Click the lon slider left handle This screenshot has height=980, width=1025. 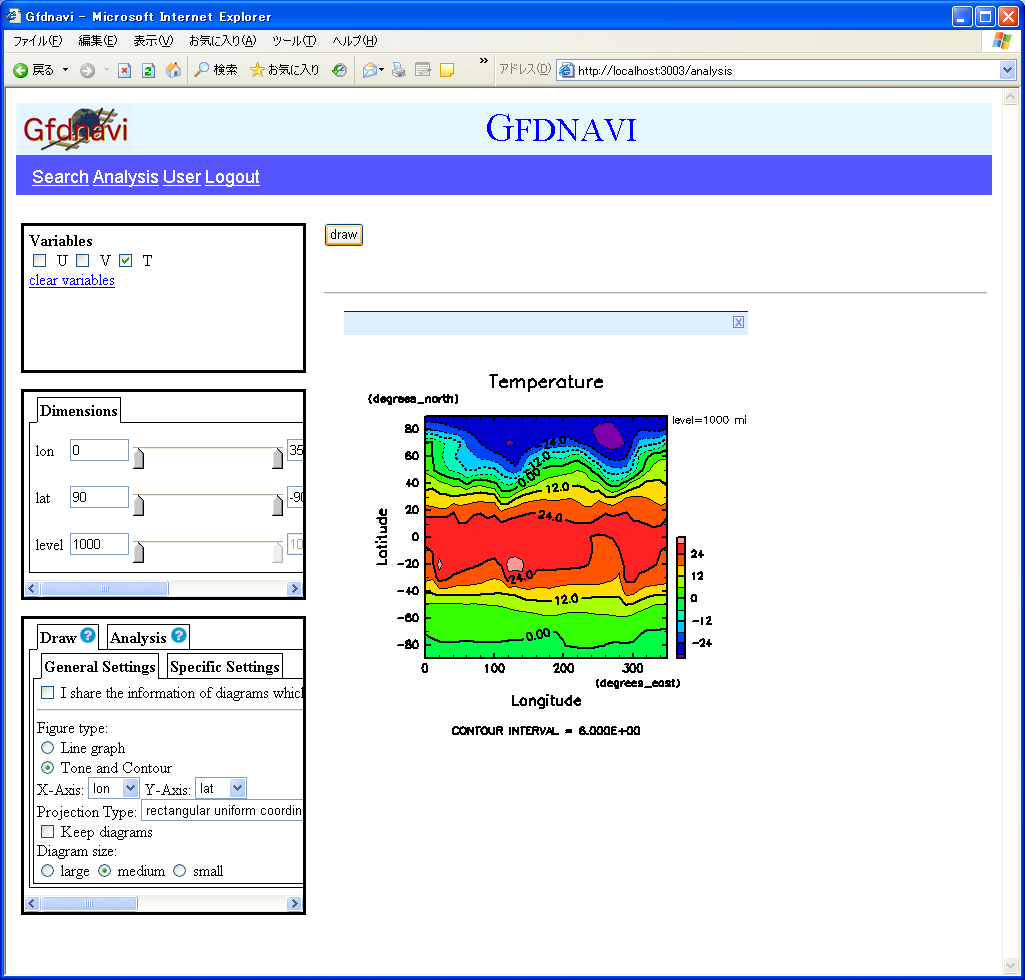click(139, 458)
